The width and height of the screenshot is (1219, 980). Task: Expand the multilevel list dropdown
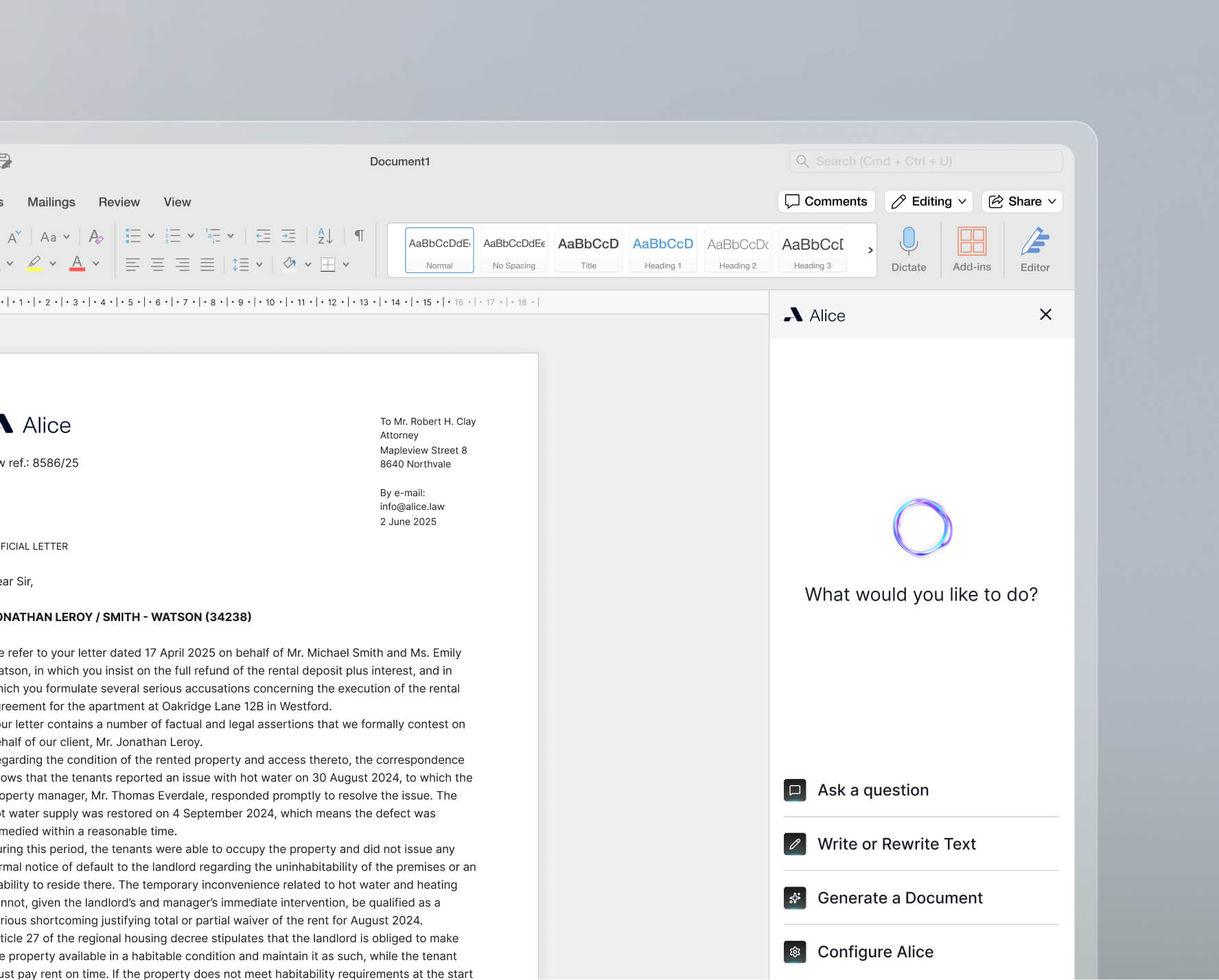coord(231,236)
